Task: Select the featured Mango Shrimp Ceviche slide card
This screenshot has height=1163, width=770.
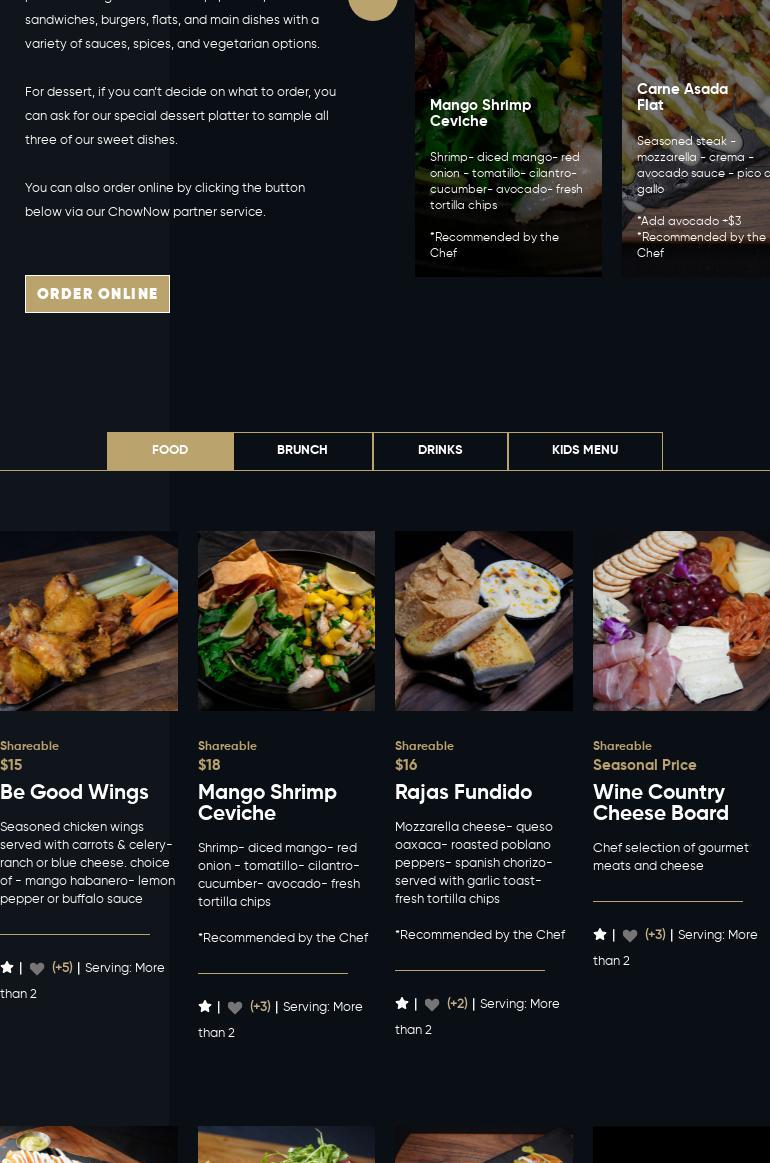Action: 508,138
